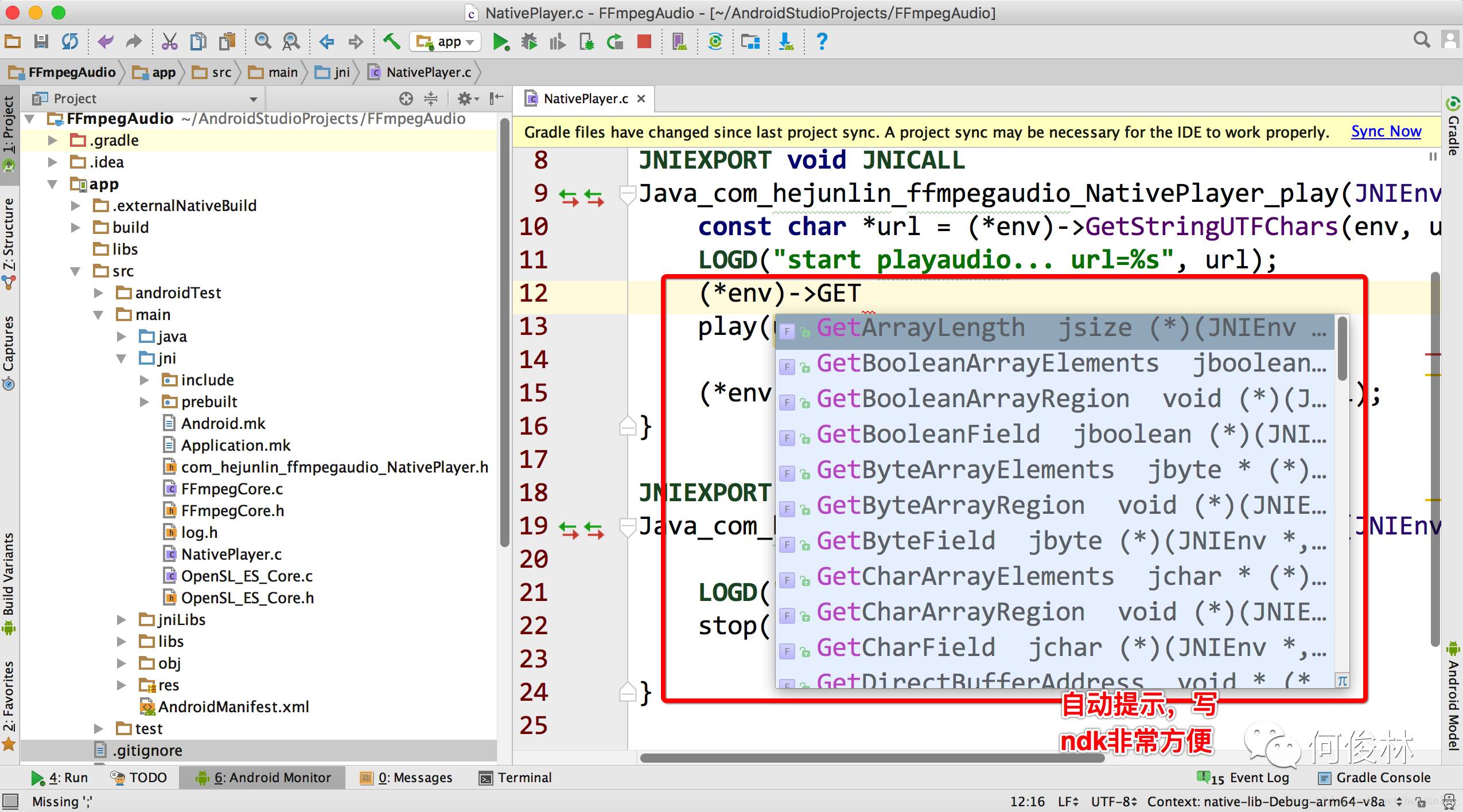The height and width of the screenshot is (812, 1463).
Task: Click the Scroll from Source target icon
Action: click(x=406, y=99)
